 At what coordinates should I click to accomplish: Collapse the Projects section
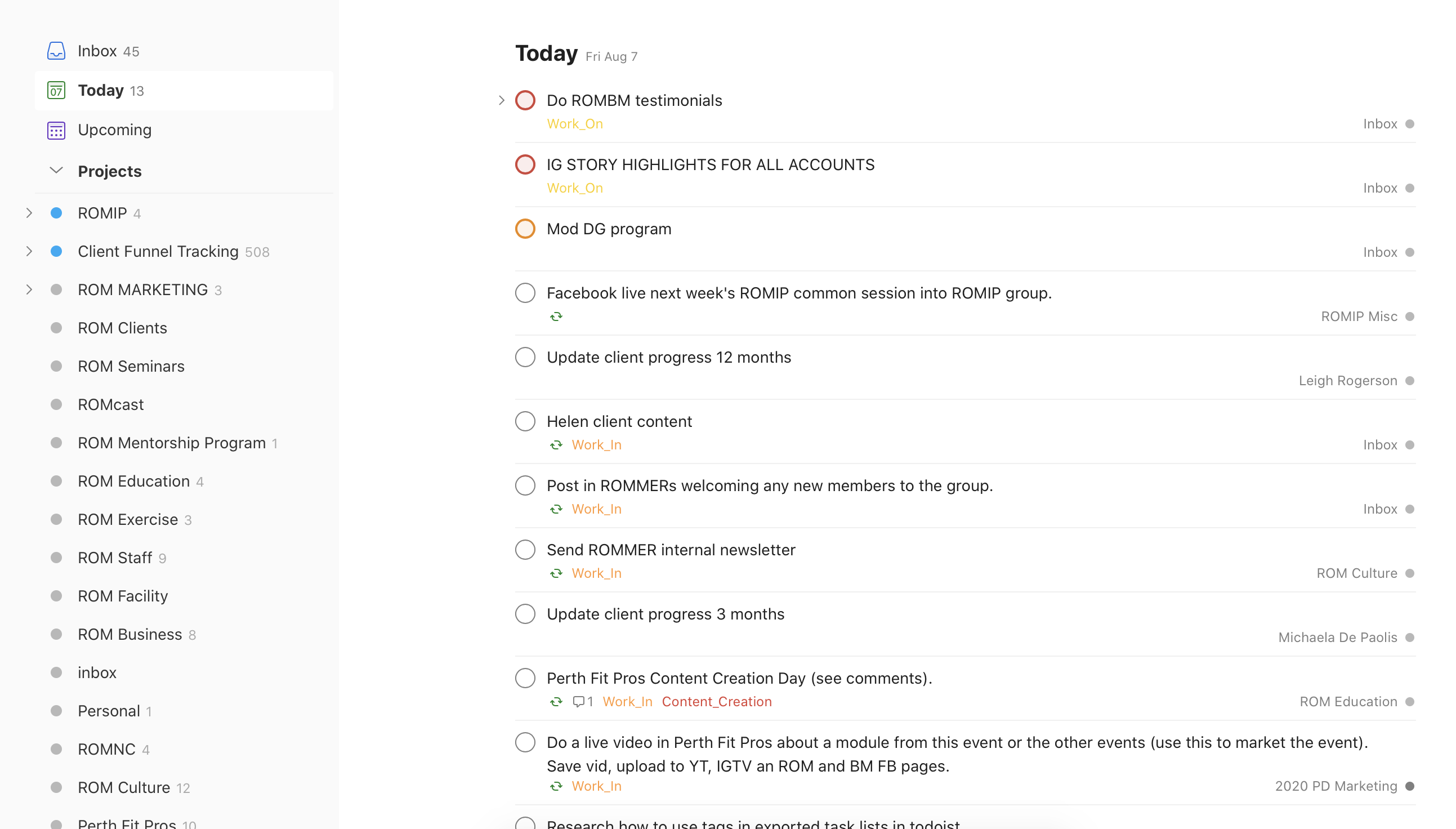click(56, 171)
